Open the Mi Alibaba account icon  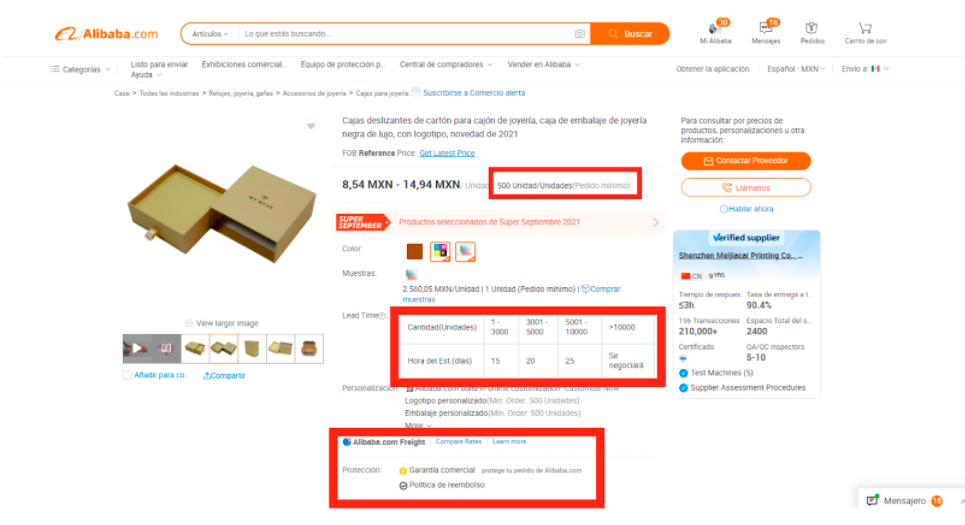point(715,28)
